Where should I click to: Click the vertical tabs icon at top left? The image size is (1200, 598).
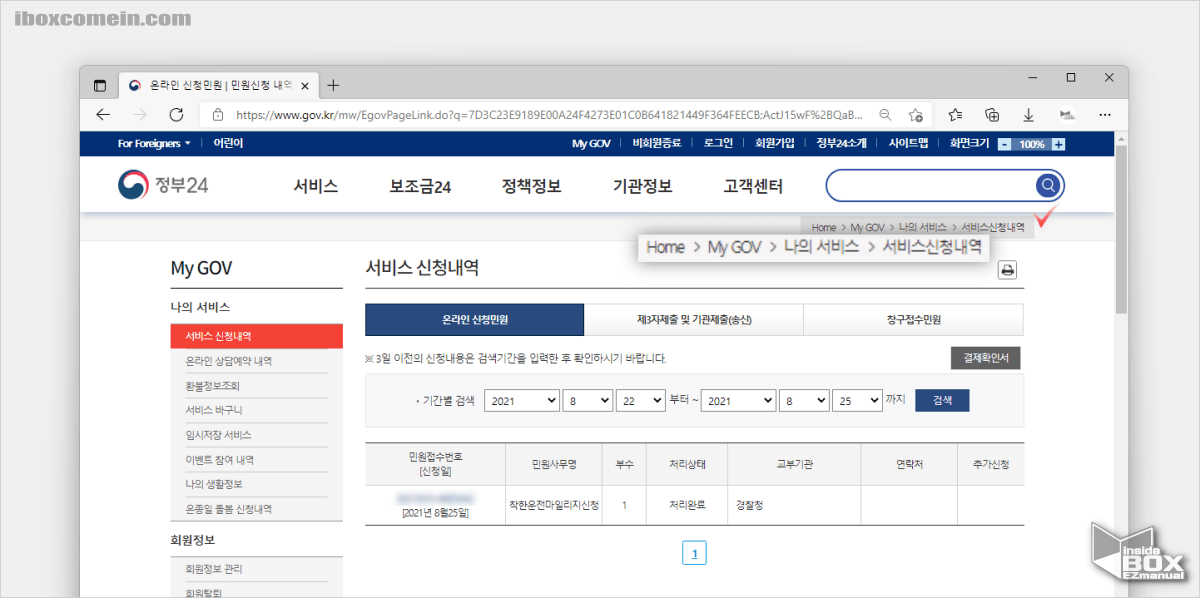click(x=99, y=86)
